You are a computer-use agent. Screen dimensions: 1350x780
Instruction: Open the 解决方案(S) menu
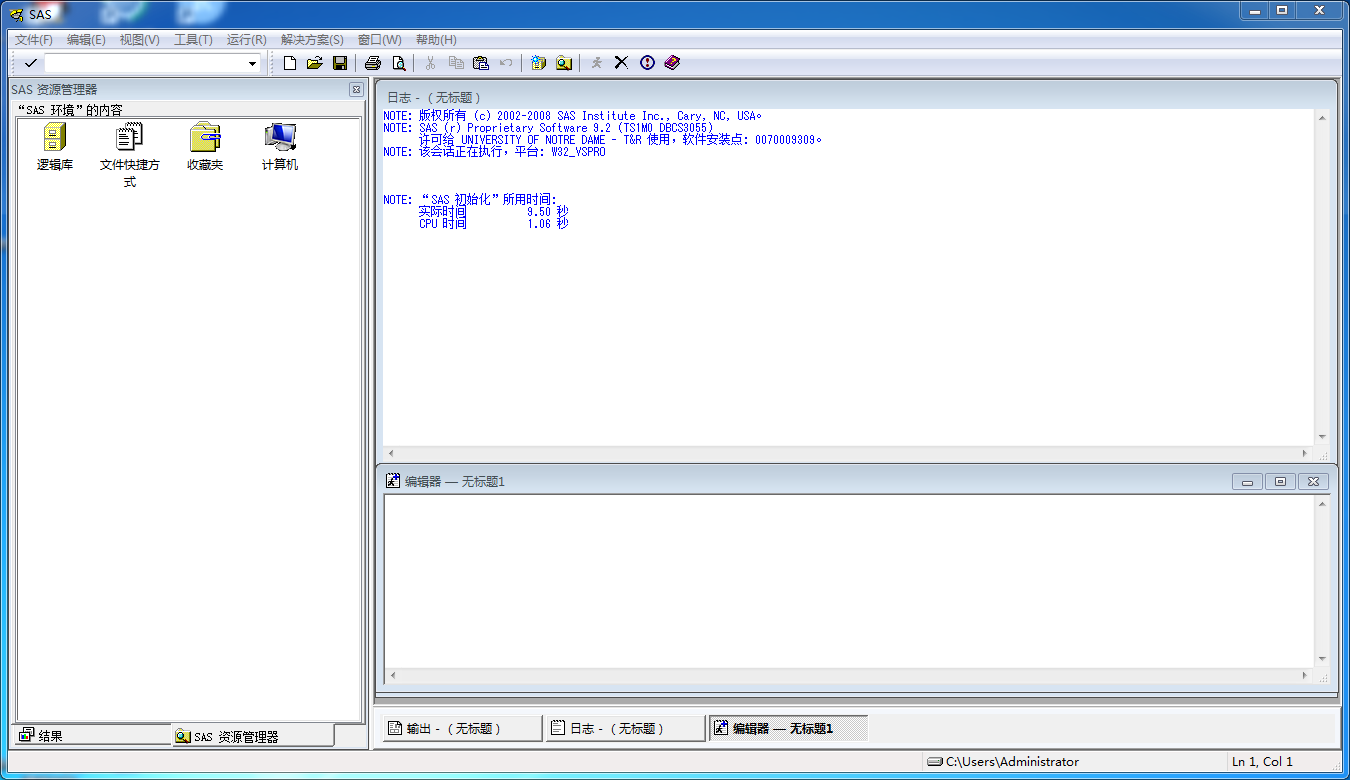coord(312,40)
